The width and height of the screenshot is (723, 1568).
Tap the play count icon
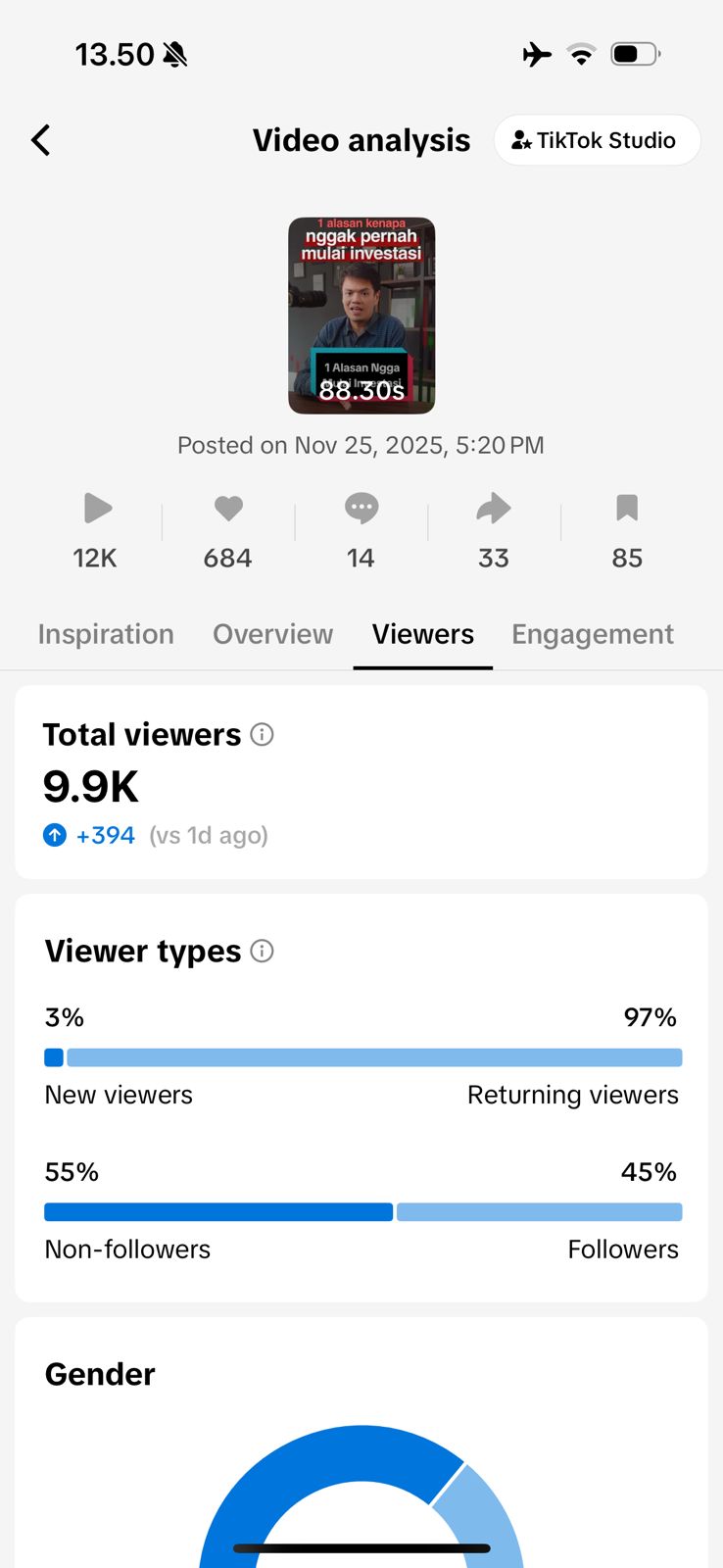point(97,508)
